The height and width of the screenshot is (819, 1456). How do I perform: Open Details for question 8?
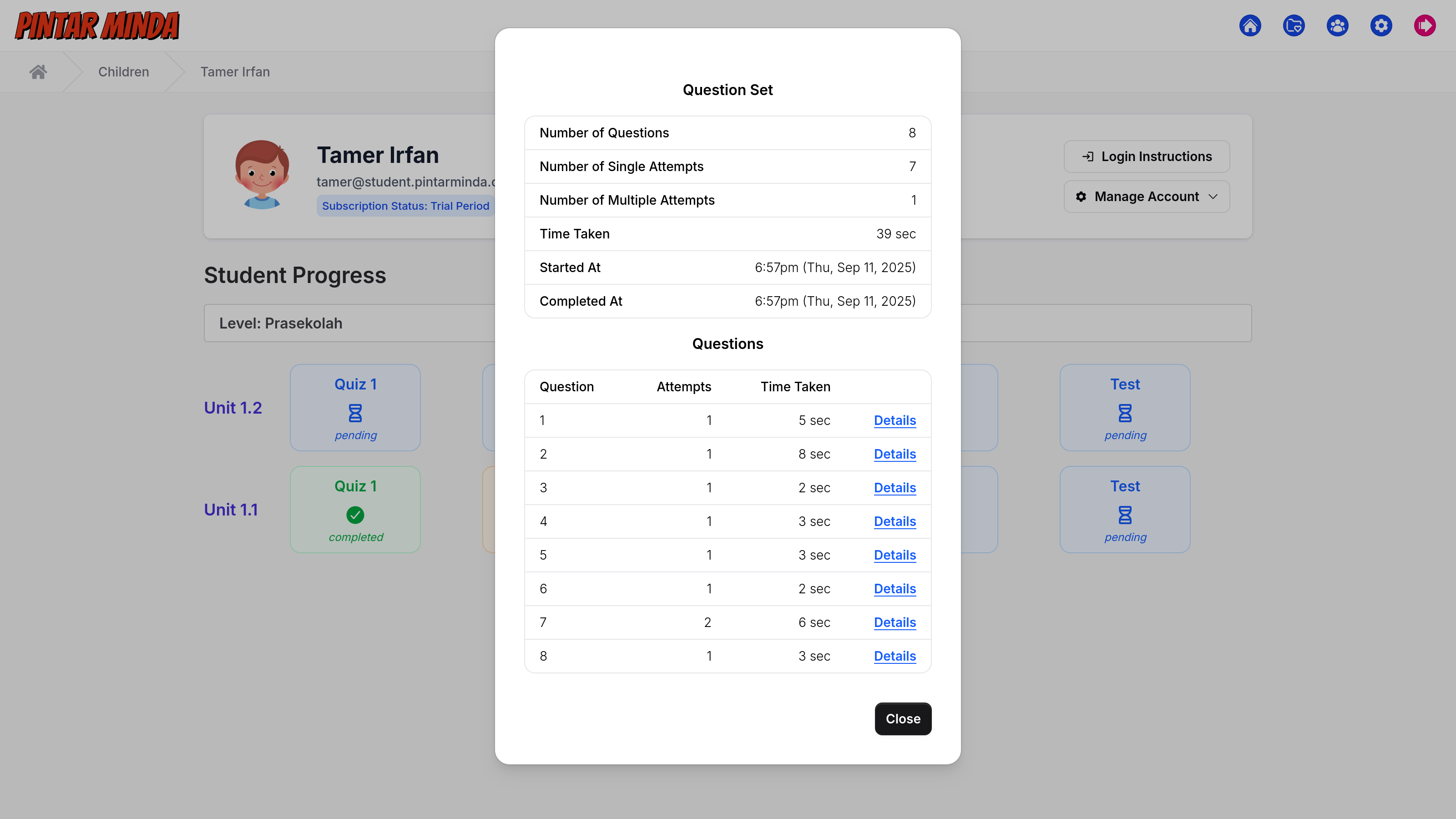[895, 656]
